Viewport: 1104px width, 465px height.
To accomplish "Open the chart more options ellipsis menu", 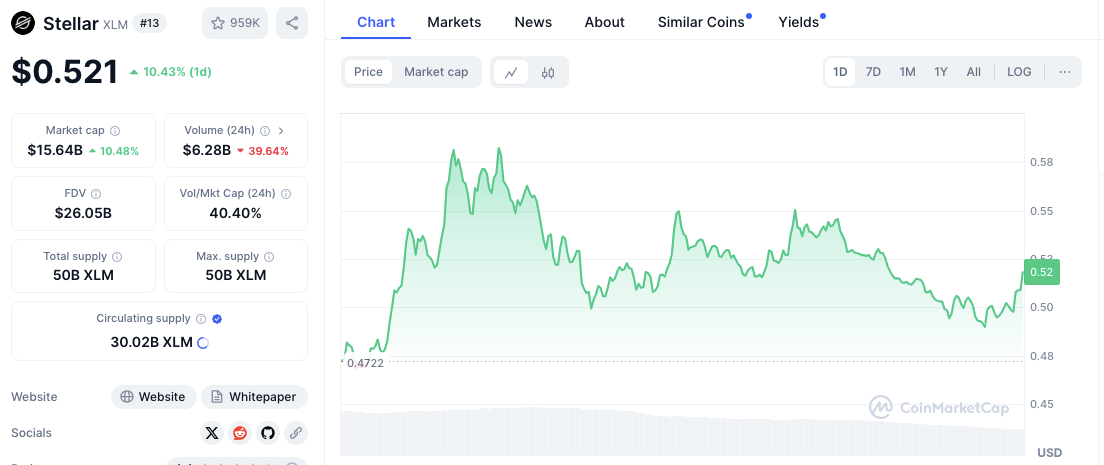I will point(1064,72).
